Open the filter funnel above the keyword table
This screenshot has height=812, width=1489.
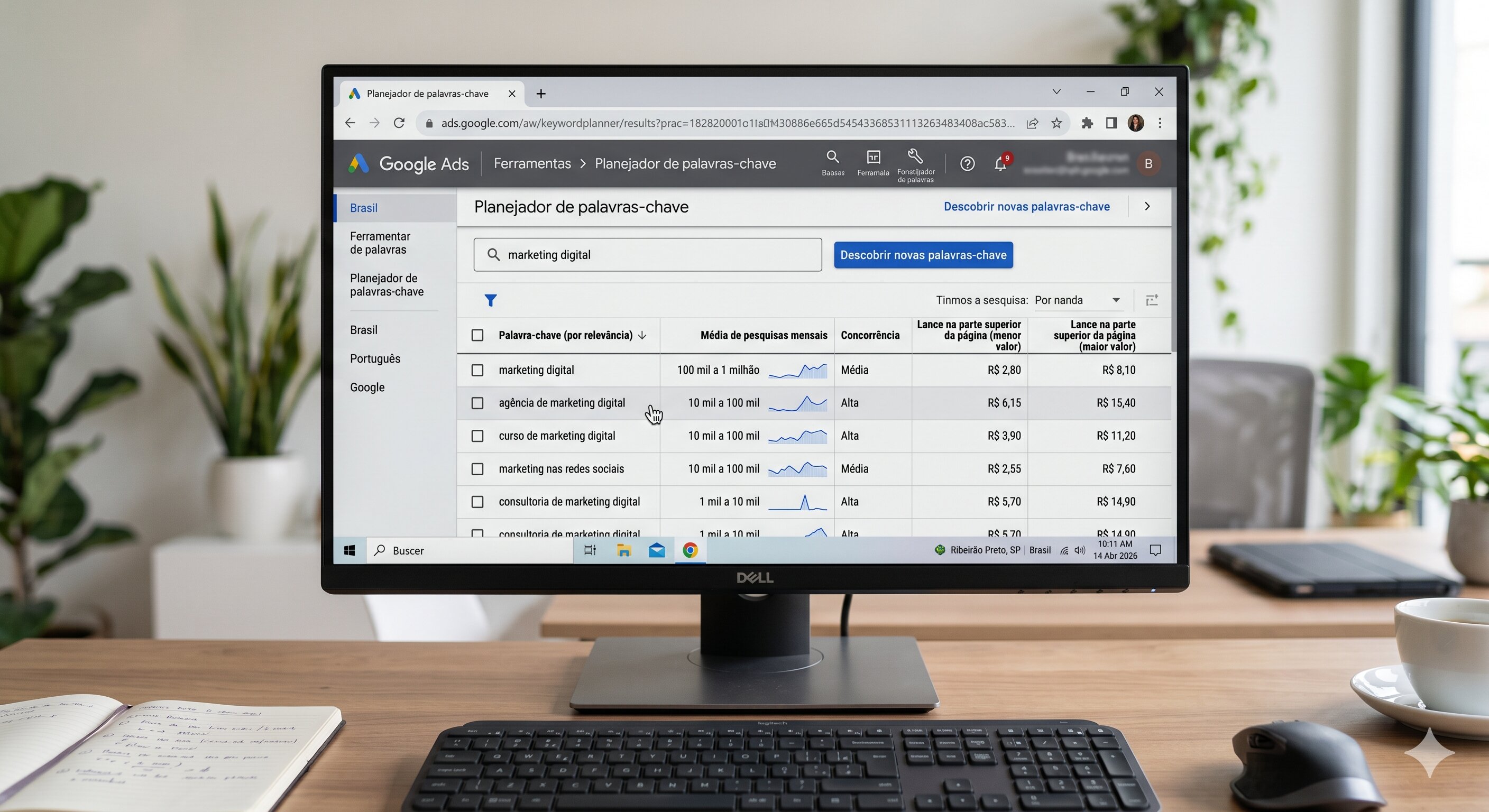click(491, 300)
